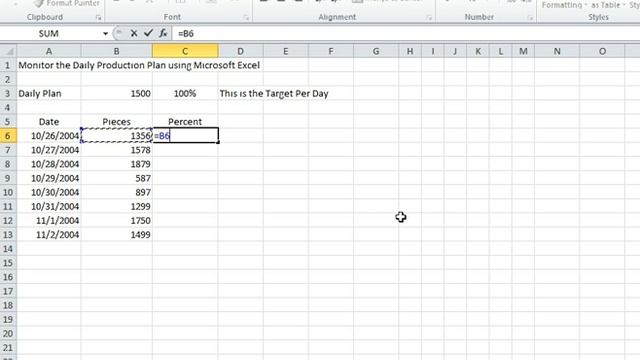Select column E header
The height and width of the screenshot is (360, 640).
click(285, 51)
